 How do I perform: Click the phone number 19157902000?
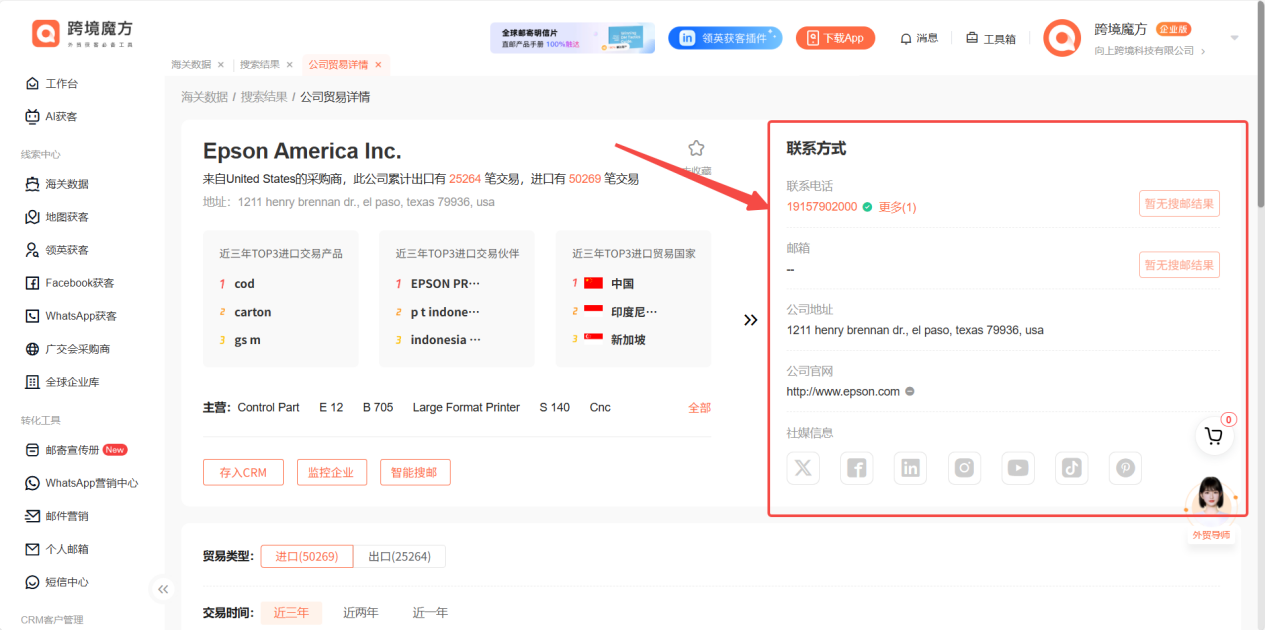(x=822, y=207)
